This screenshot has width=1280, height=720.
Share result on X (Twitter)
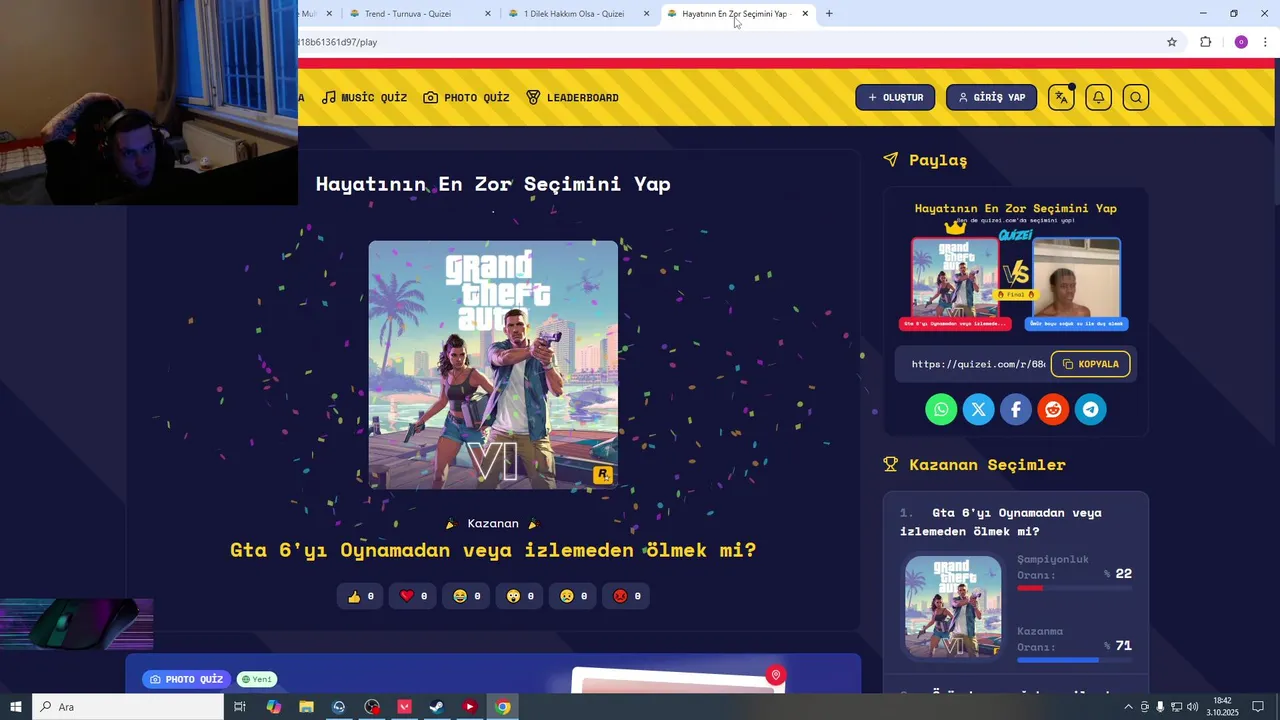click(x=978, y=409)
